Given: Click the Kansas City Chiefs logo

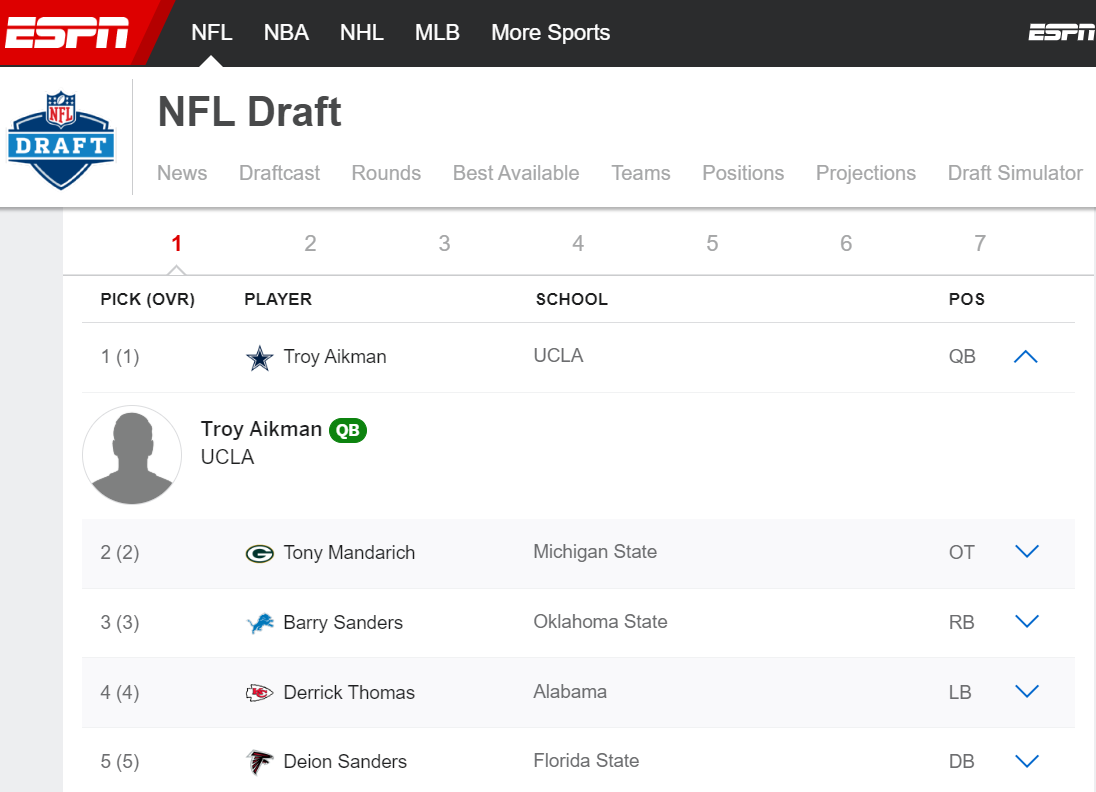Looking at the screenshot, I should point(259,693).
